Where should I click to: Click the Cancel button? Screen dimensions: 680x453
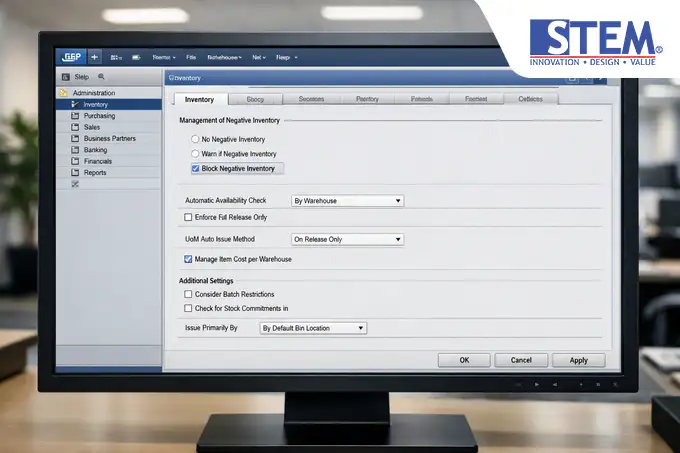(521, 360)
